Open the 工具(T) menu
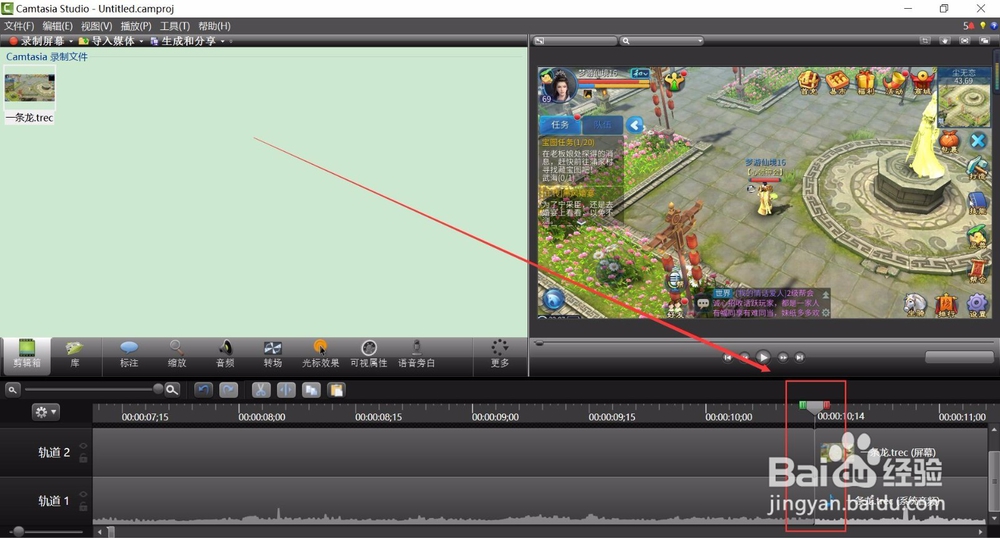 [175, 26]
